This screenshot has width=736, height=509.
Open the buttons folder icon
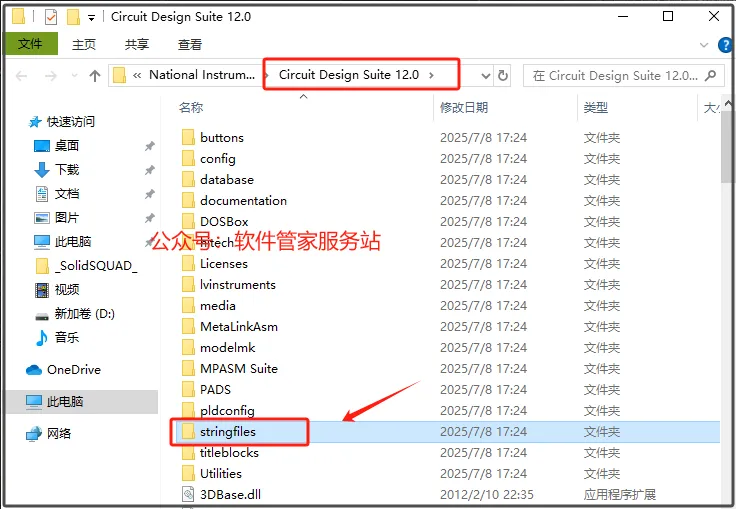pos(188,138)
